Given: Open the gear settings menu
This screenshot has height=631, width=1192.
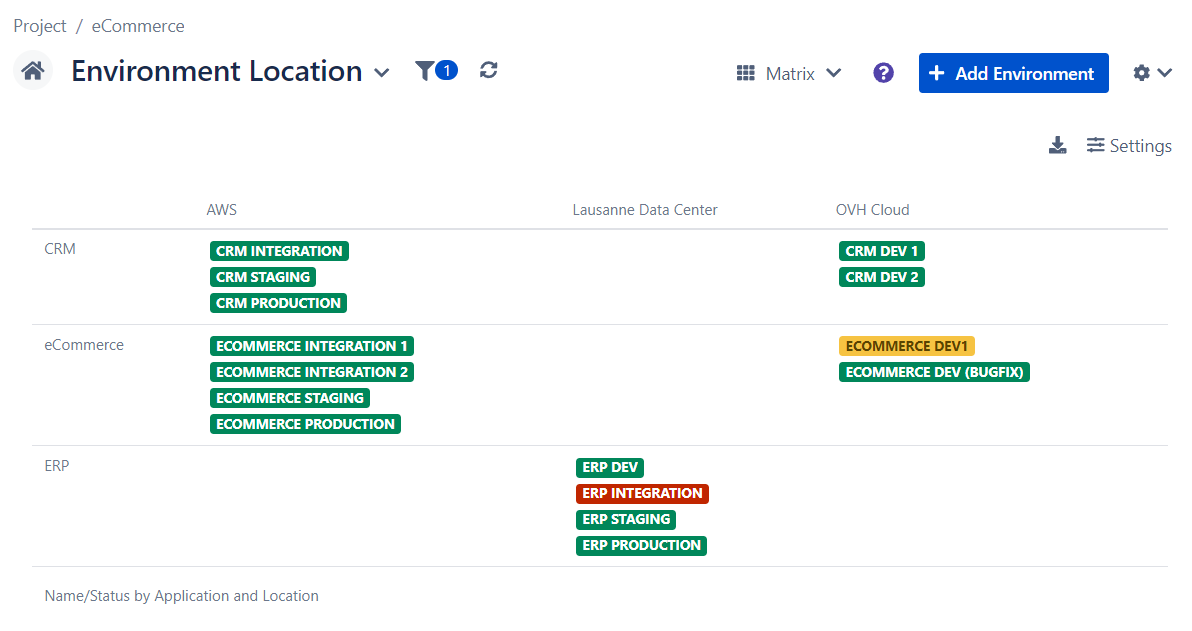Looking at the screenshot, I should coord(1151,73).
